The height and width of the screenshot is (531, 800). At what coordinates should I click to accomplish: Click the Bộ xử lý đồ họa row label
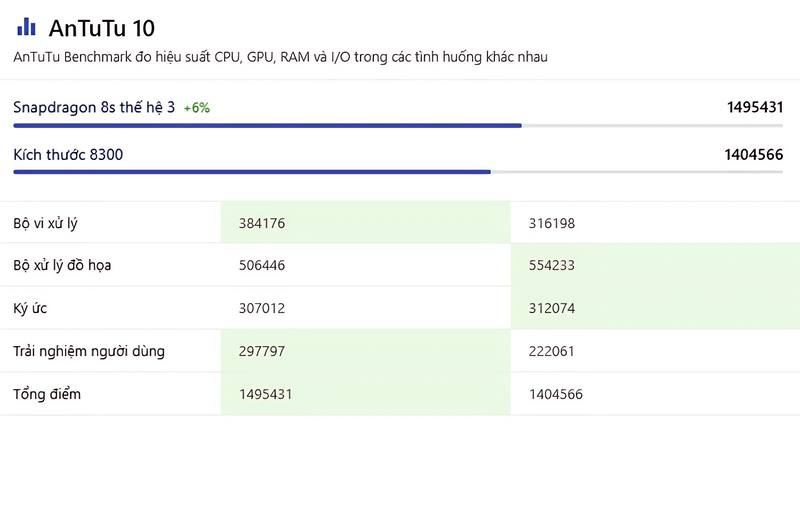pyautogui.click(x=62, y=265)
